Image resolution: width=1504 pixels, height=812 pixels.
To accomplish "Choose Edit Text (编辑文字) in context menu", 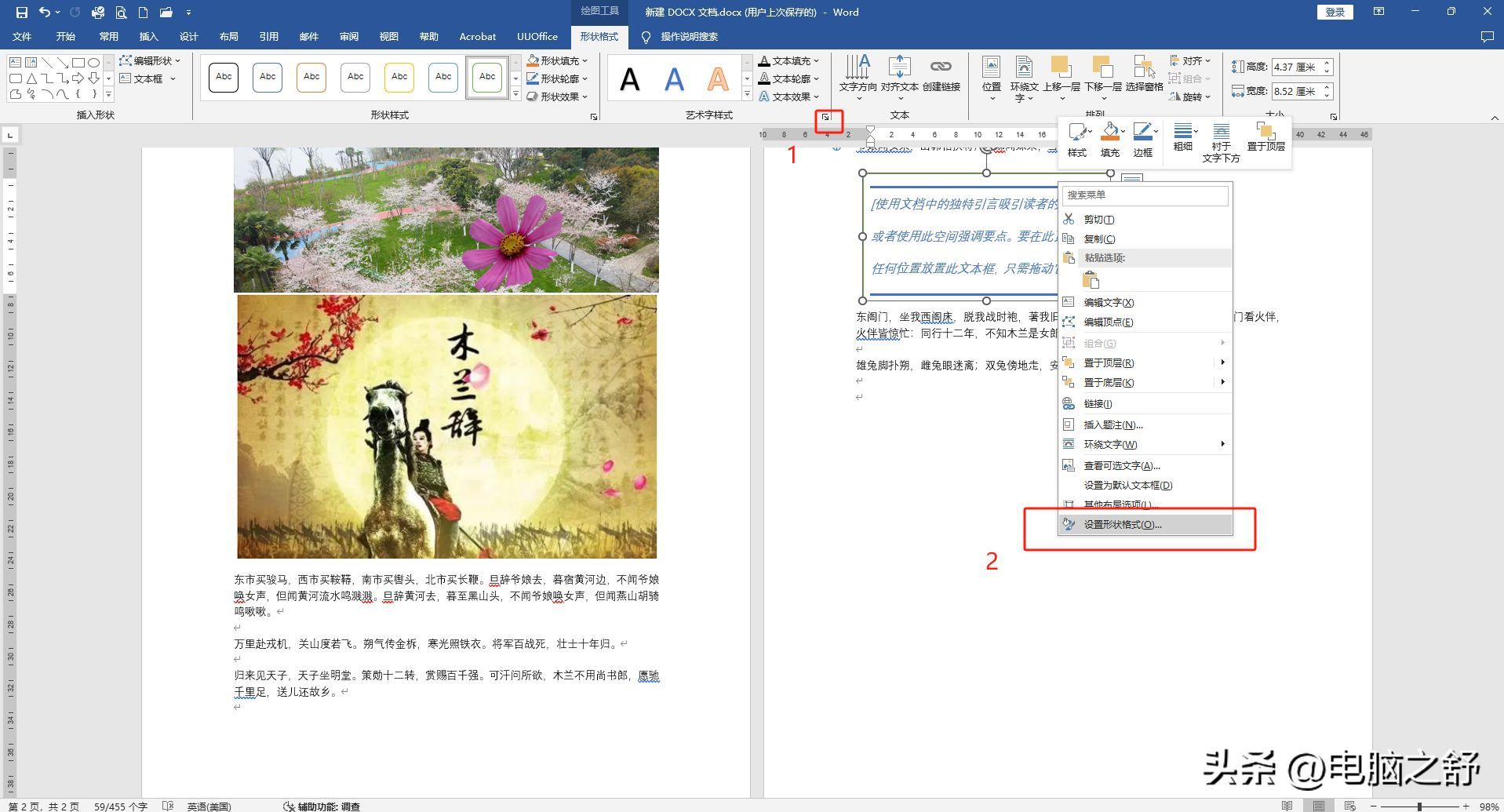I will tap(1145, 303).
